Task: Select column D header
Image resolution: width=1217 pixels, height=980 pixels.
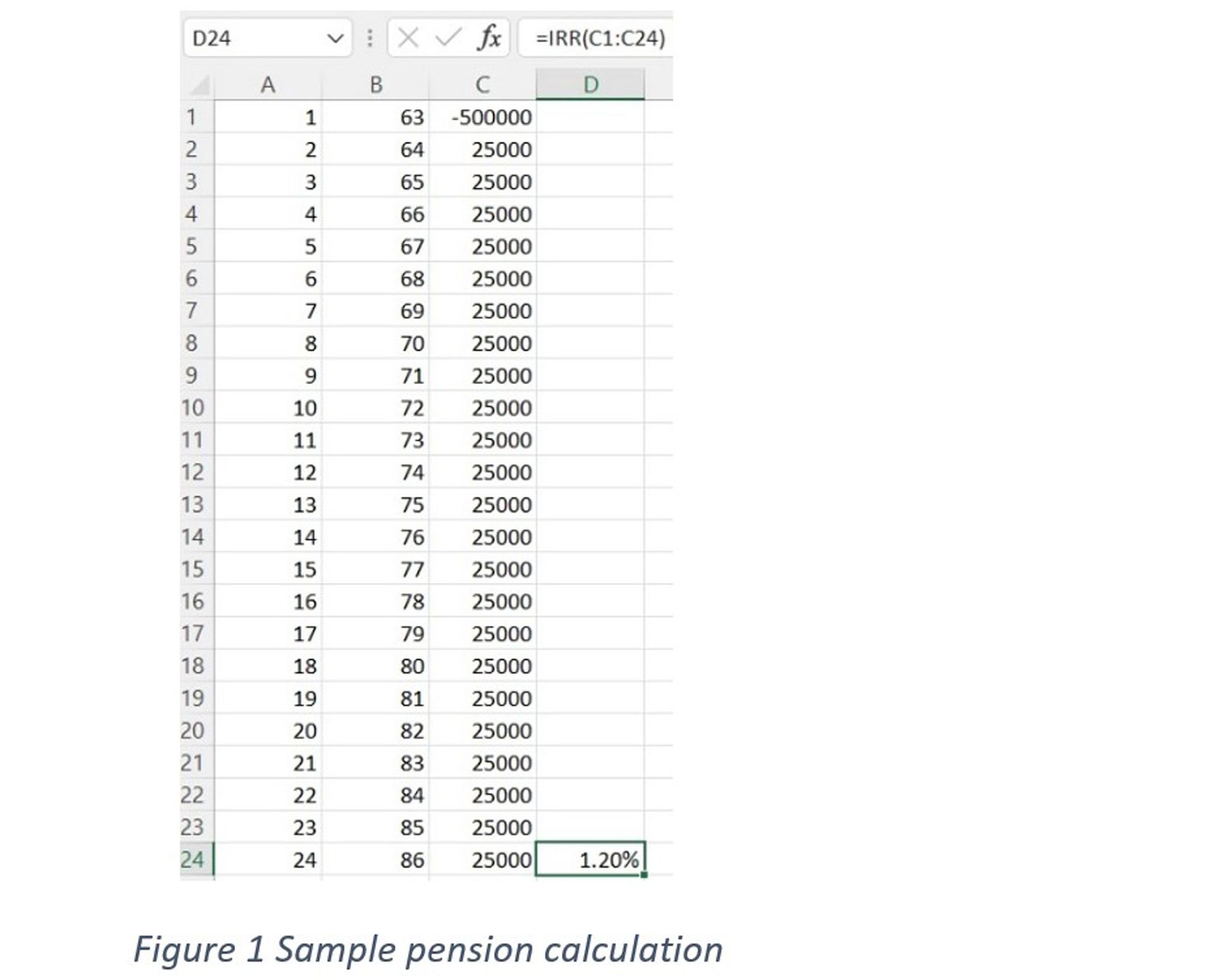Action: click(591, 84)
